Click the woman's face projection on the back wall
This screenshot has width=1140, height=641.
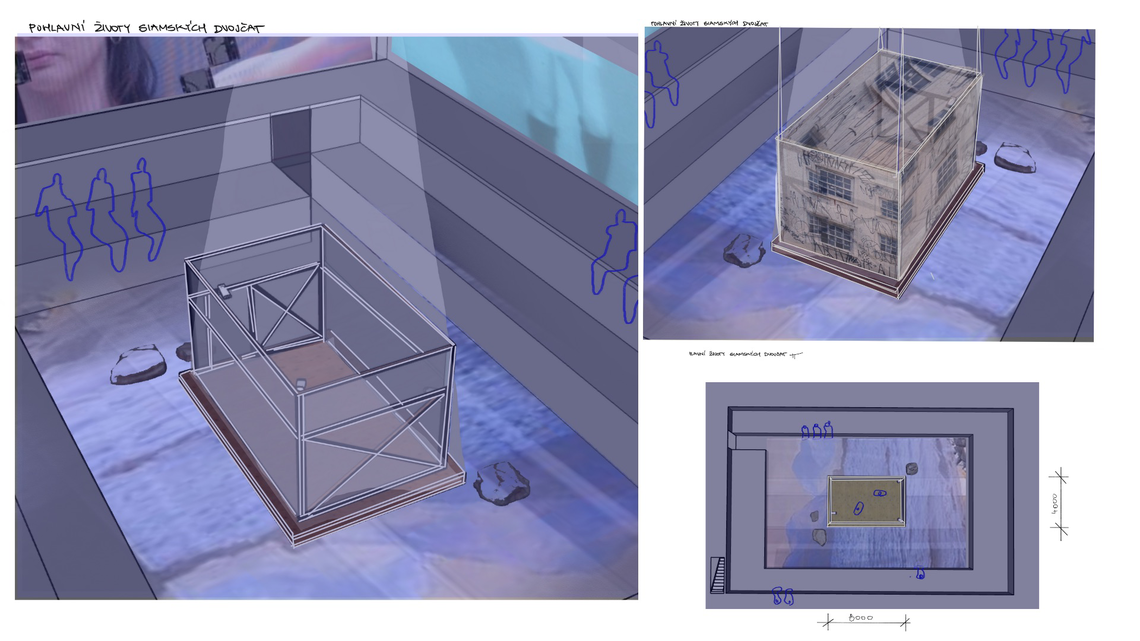[95, 72]
